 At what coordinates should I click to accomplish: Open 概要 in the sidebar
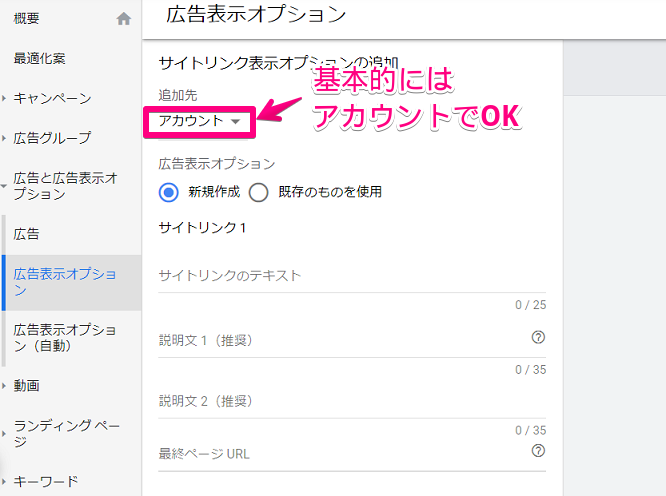[x=26, y=19]
